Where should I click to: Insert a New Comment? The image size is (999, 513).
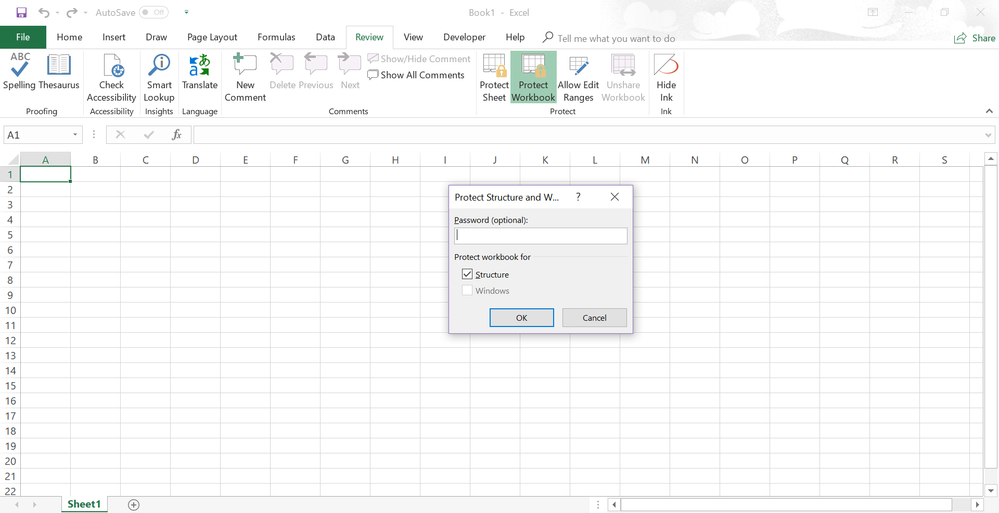click(245, 78)
